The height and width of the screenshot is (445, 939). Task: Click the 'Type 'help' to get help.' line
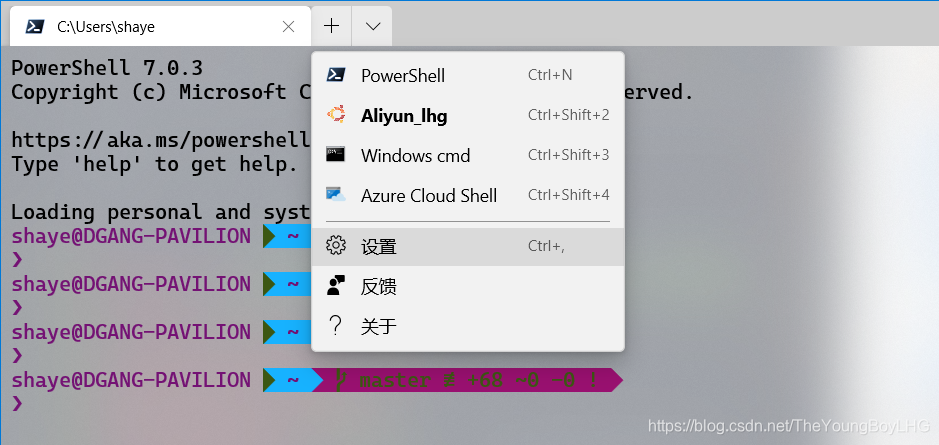[155, 164]
